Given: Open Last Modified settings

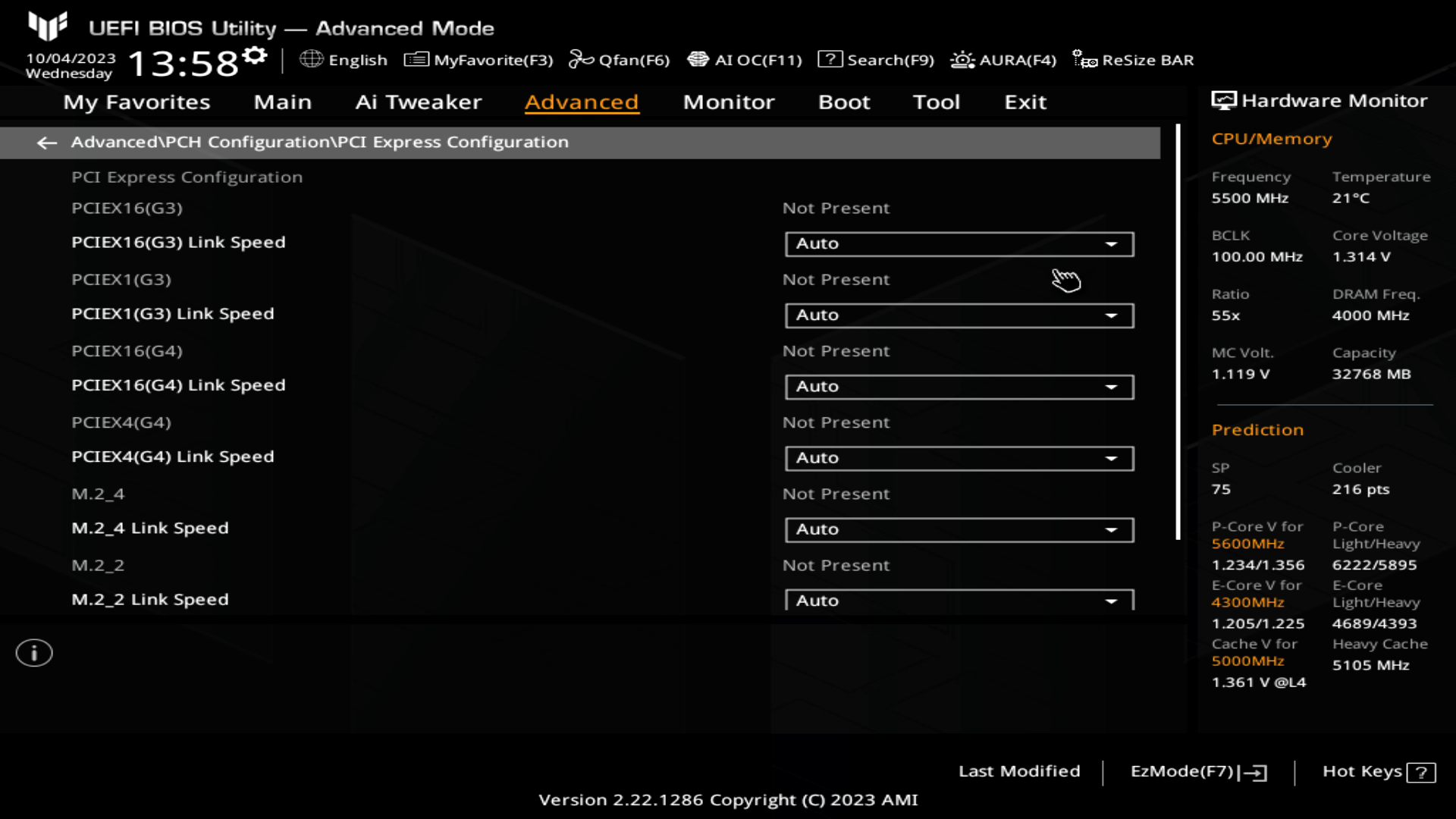Looking at the screenshot, I should pyautogui.click(x=1018, y=770).
